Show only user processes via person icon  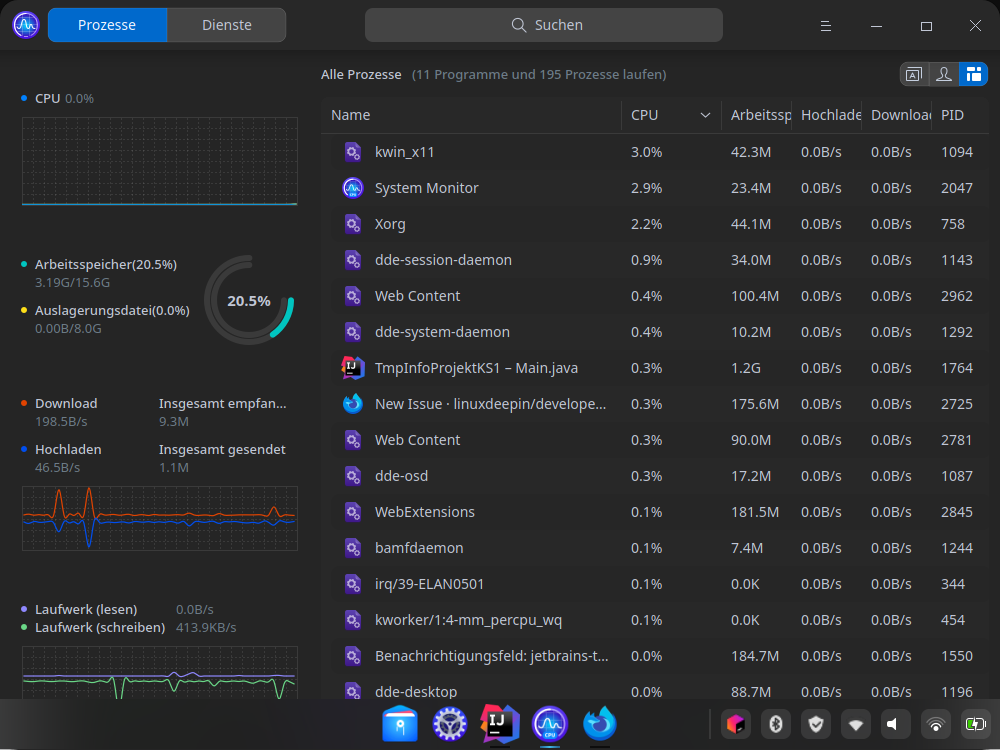coord(943,74)
